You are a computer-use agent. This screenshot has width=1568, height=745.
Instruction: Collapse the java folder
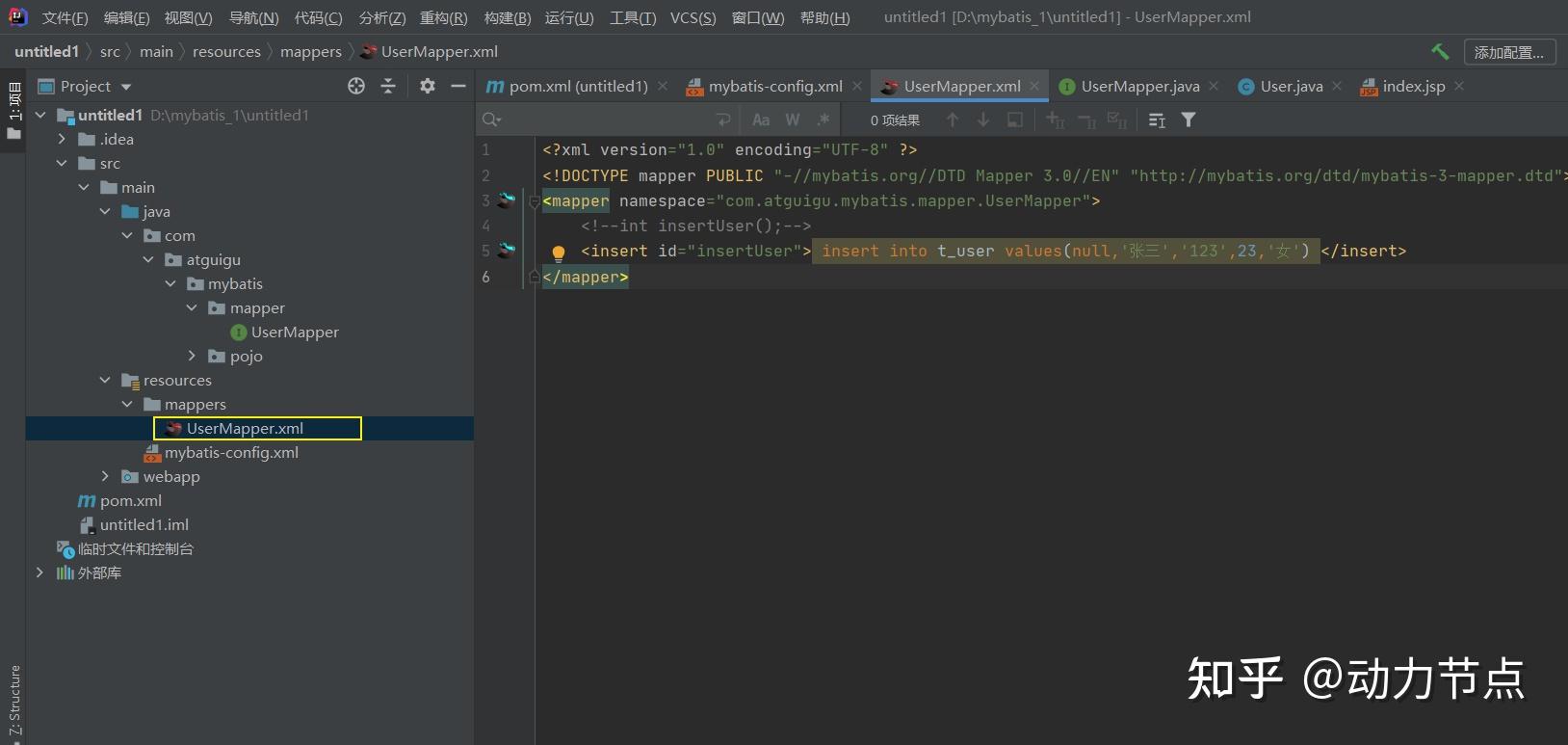pyautogui.click(x=105, y=211)
